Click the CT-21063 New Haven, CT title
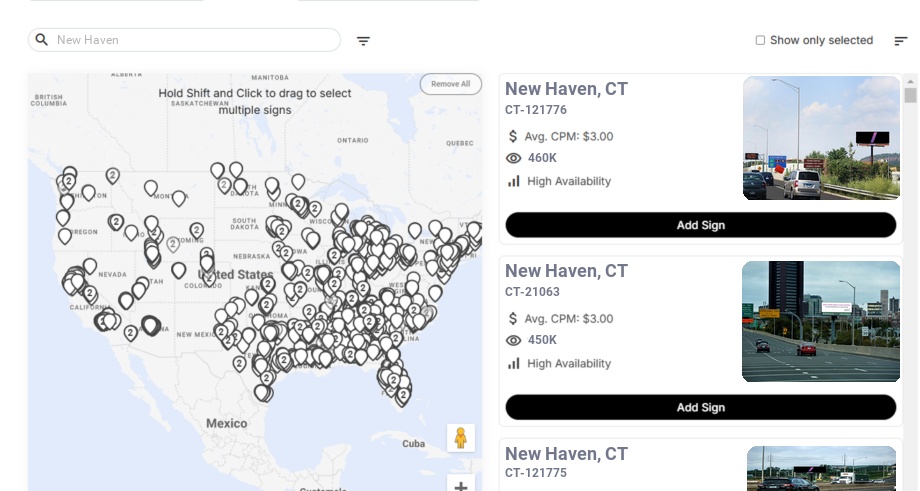Image resolution: width=920 pixels, height=491 pixels. 566,271
